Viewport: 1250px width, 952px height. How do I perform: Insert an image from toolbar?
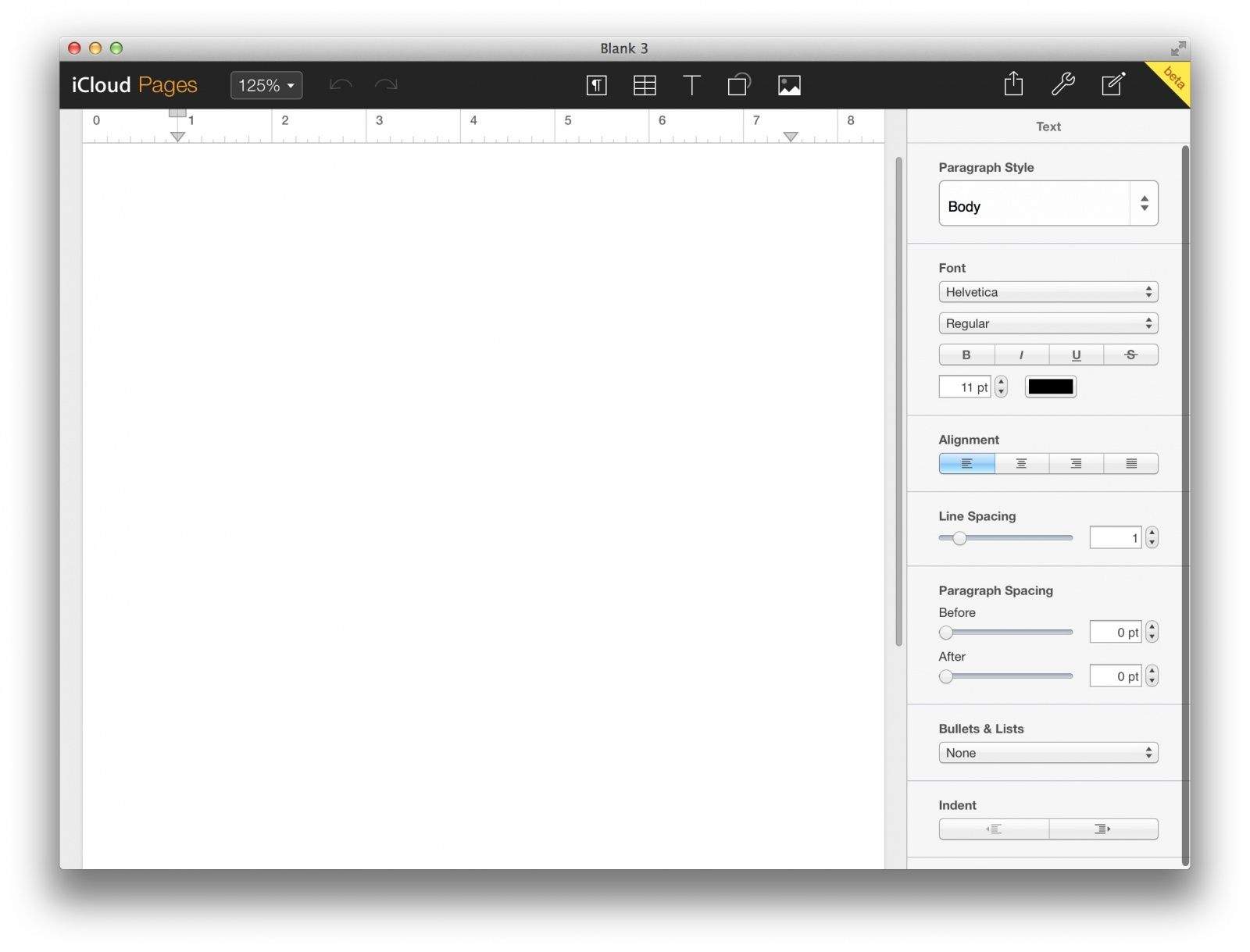789,85
